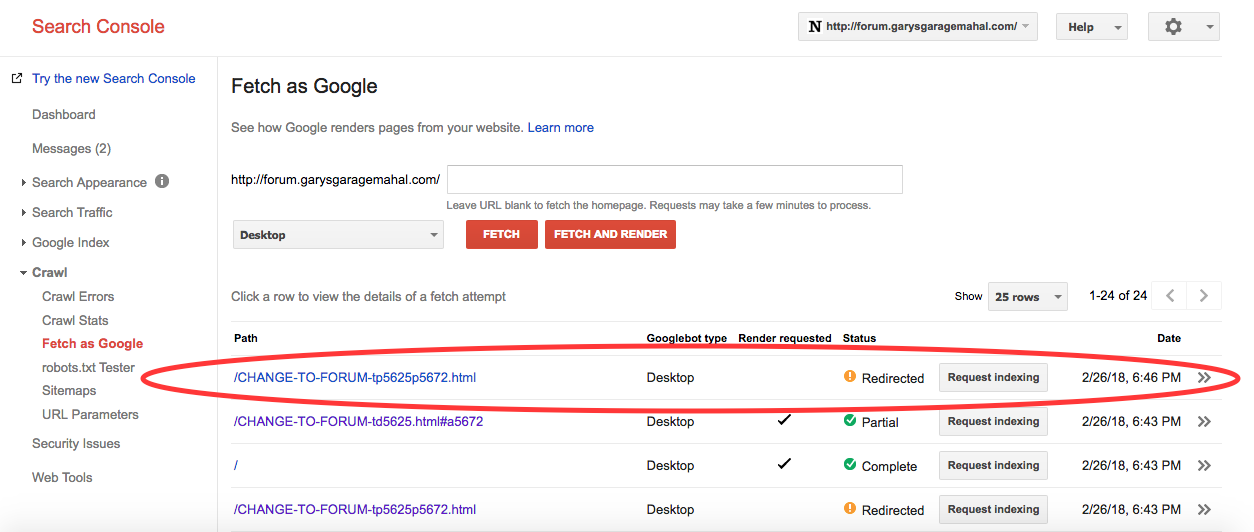
Task: Click the settings gear icon
Action: (x=1174, y=27)
